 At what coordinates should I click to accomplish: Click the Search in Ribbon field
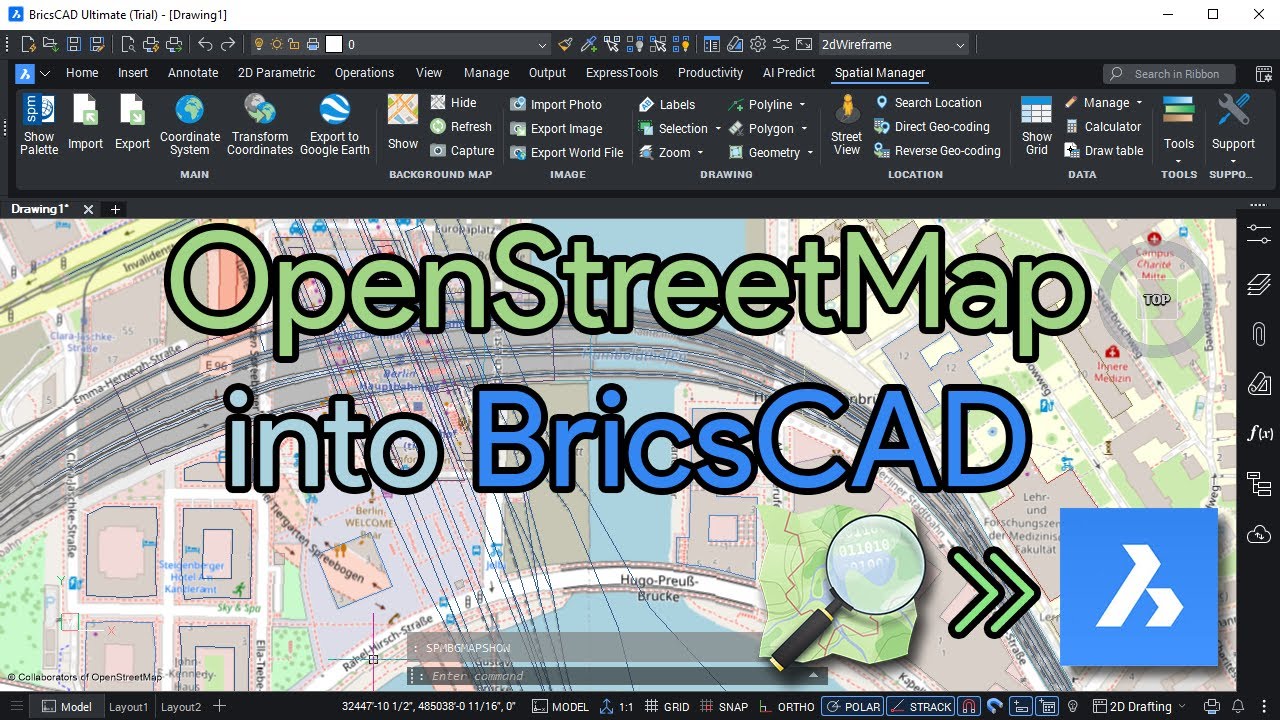click(1169, 73)
